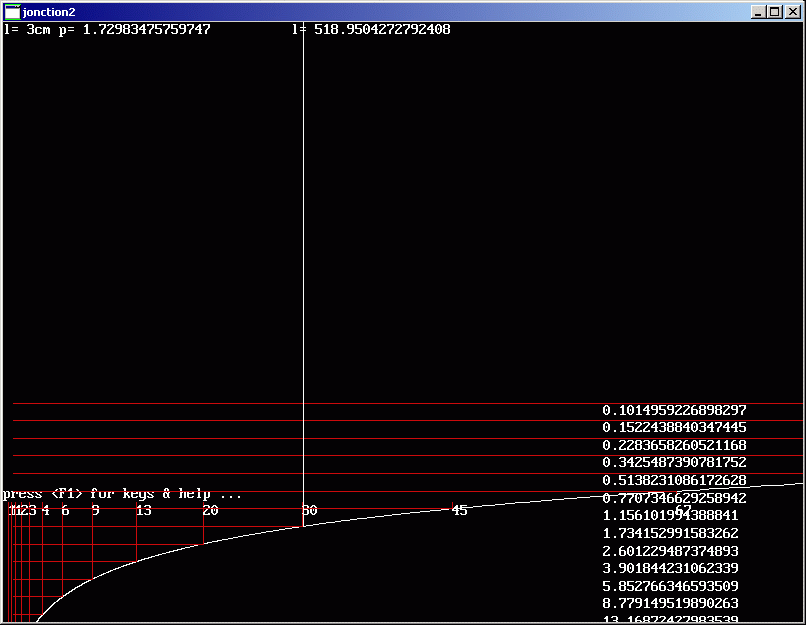Click the l= 518.9504272792408 readout
Image resolution: width=806 pixels, height=625 pixels.
click(x=371, y=30)
